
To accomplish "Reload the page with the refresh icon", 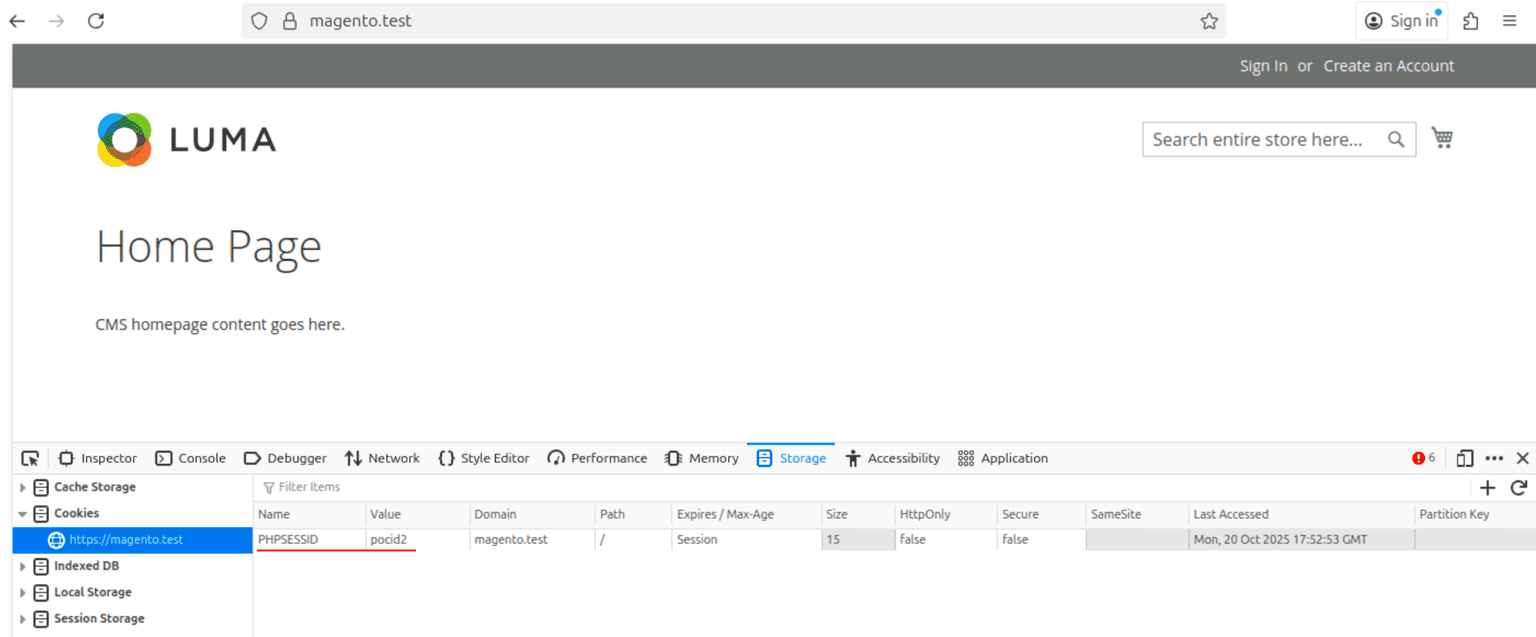I will (x=96, y=21).
